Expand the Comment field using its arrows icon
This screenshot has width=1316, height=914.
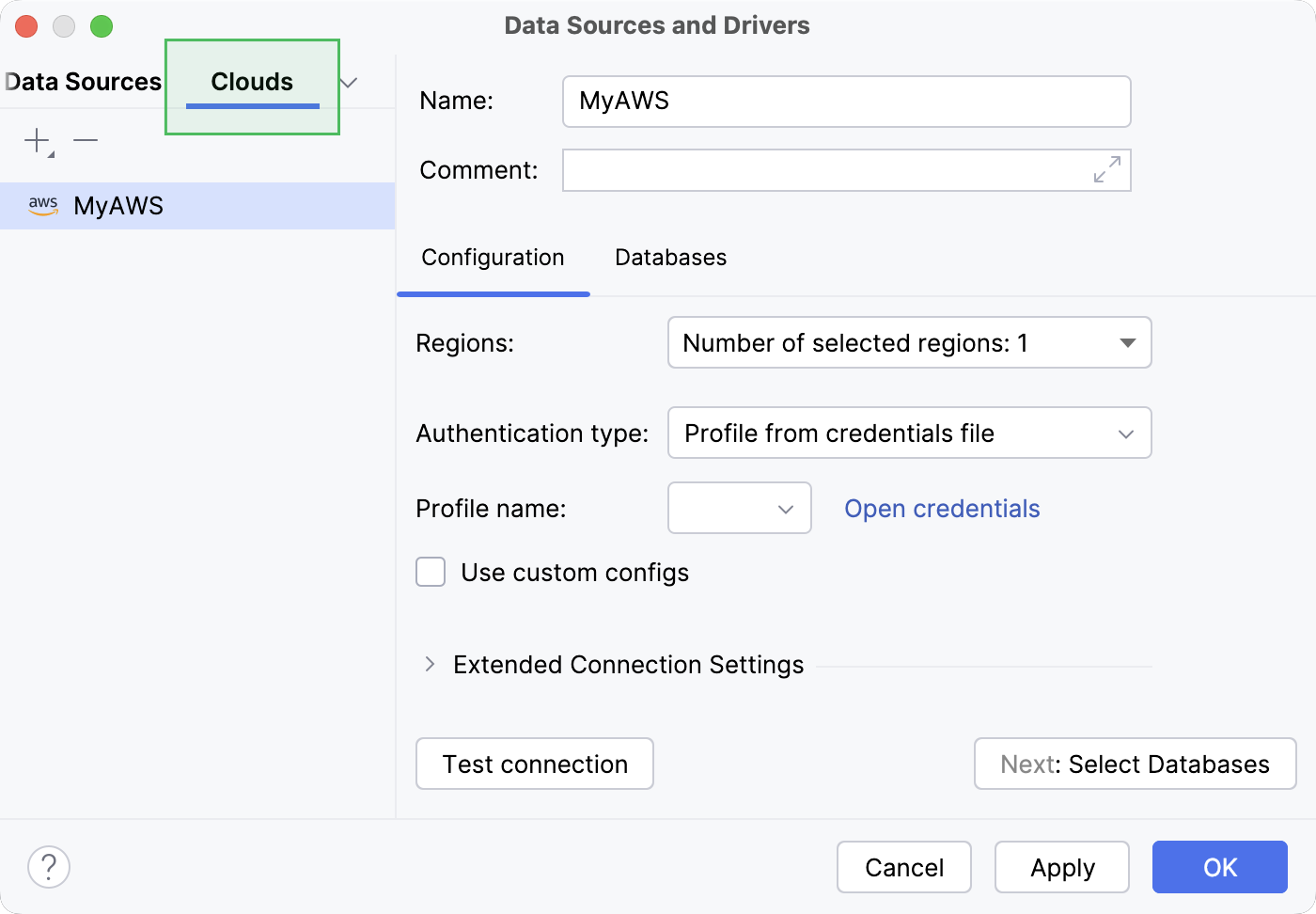[1106, 170]
